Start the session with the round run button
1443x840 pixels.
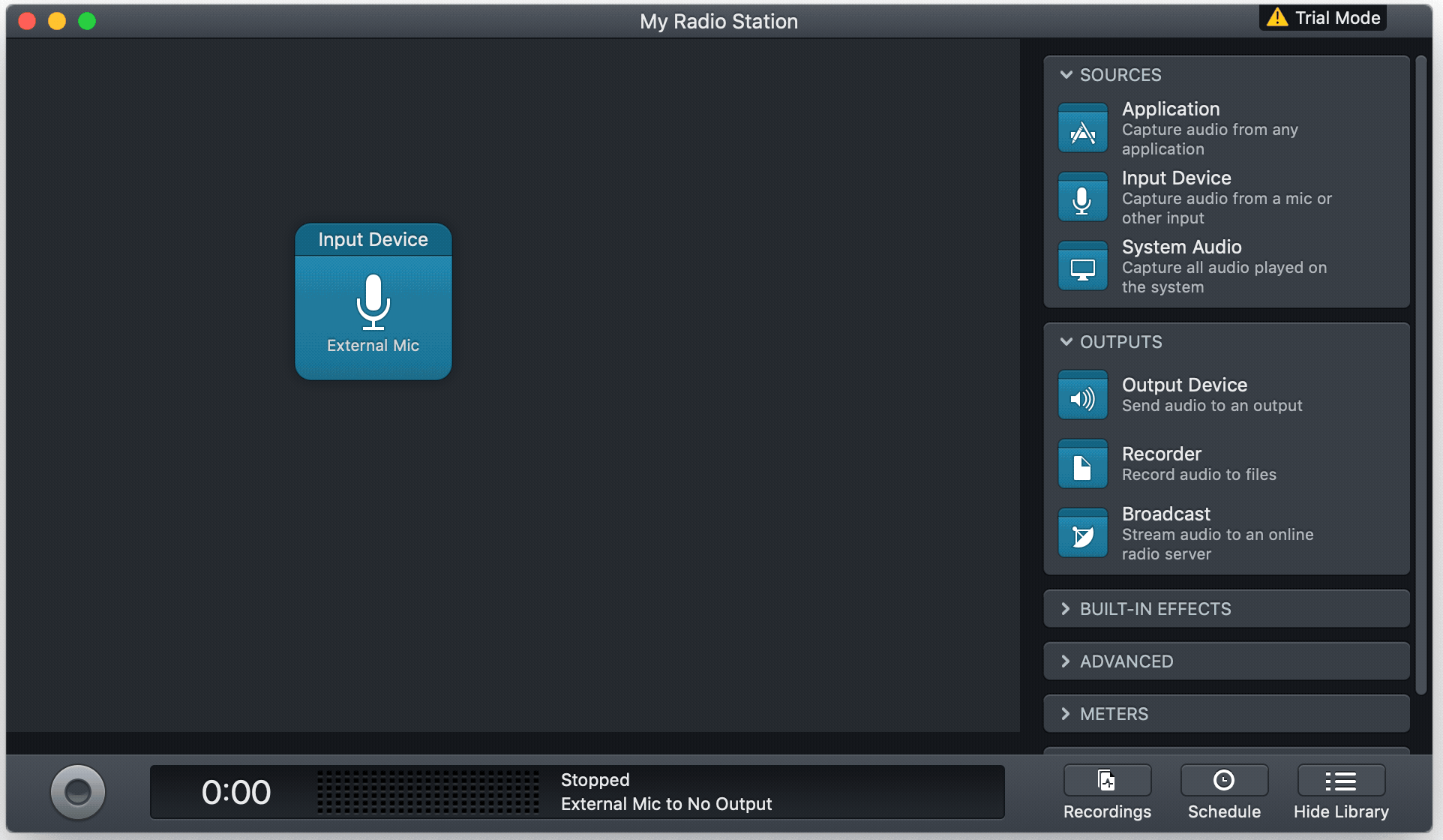[x=78, y=792]
